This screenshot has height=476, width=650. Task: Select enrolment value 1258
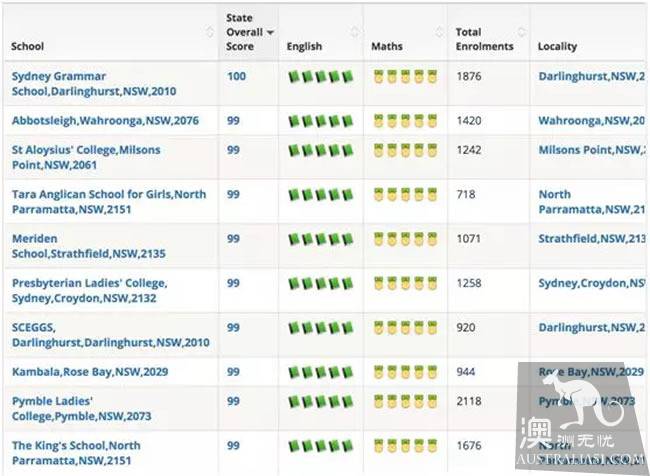469,283
